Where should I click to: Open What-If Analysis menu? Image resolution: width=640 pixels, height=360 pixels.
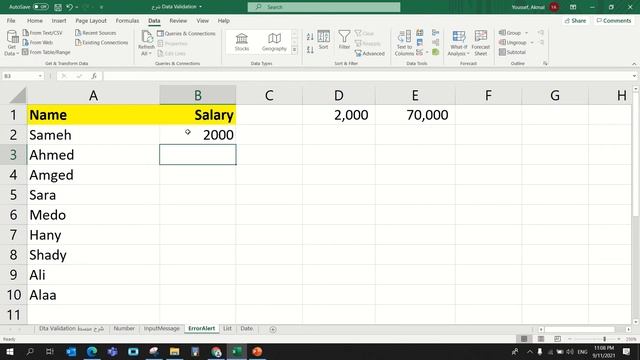(458, 43)
